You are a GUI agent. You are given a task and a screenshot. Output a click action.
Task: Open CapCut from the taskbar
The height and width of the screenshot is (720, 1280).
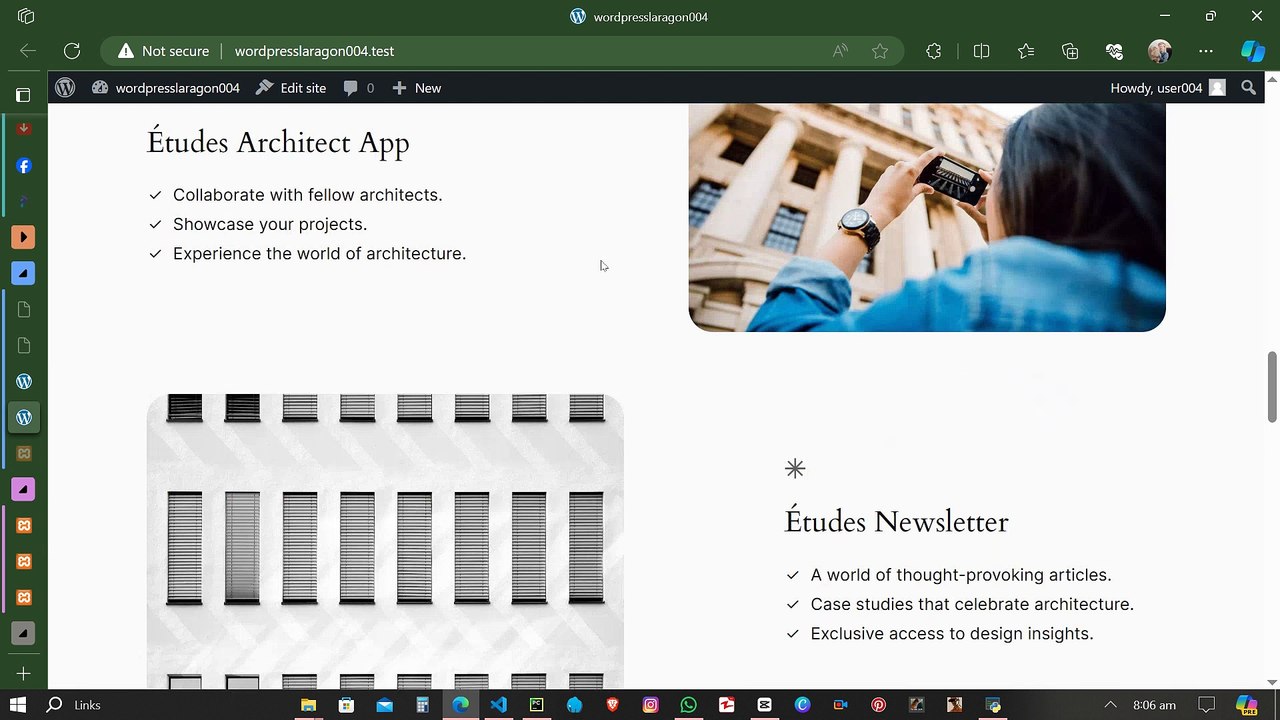tap(764, 705)
